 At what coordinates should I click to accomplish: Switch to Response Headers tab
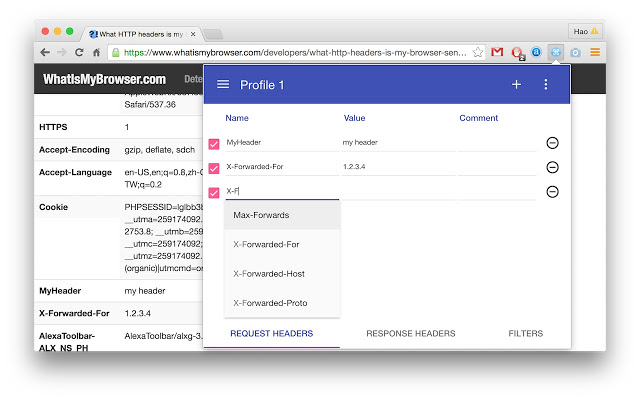pos(411,333)
